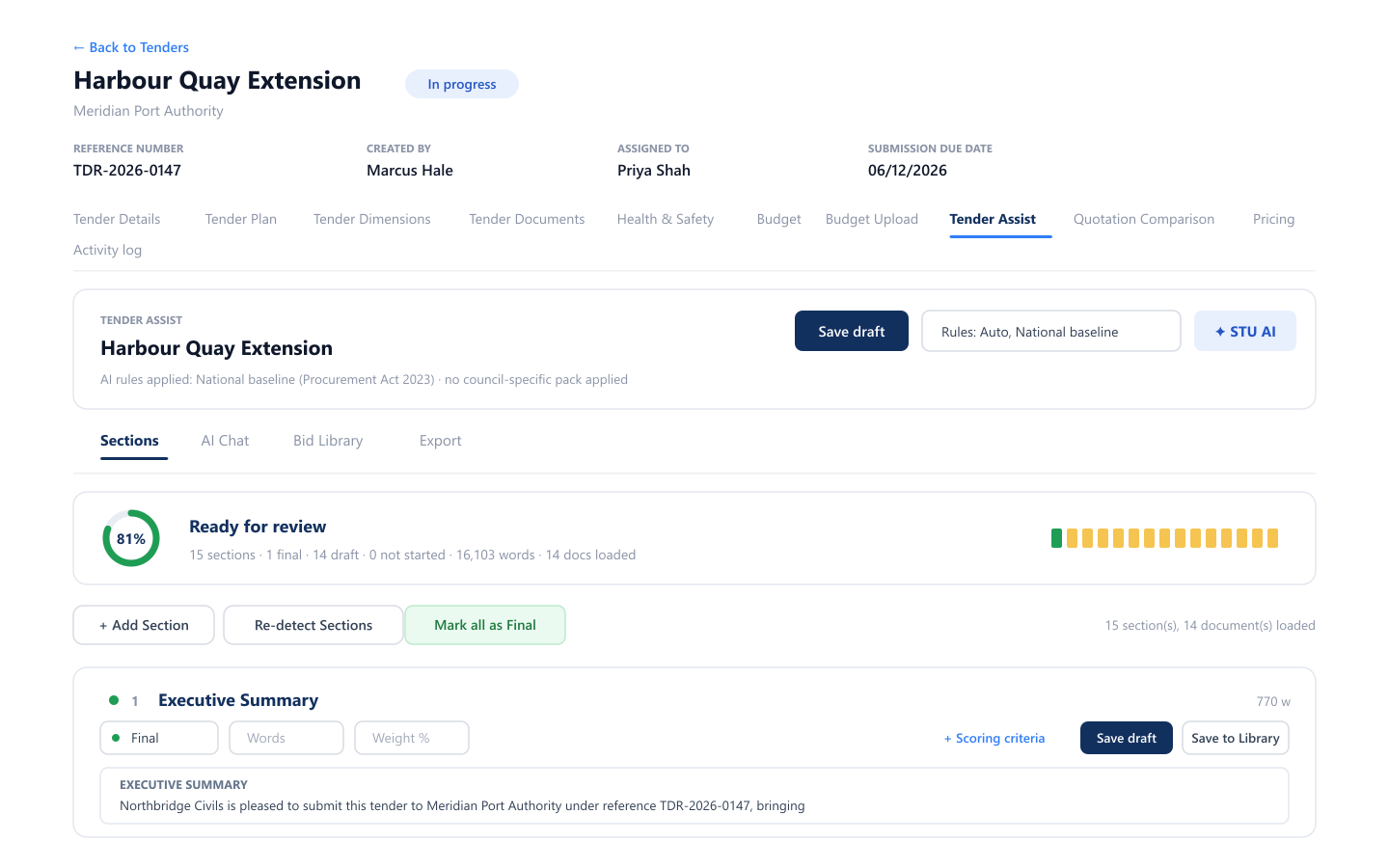Click the 81% circular progress ring

point(131,538)
